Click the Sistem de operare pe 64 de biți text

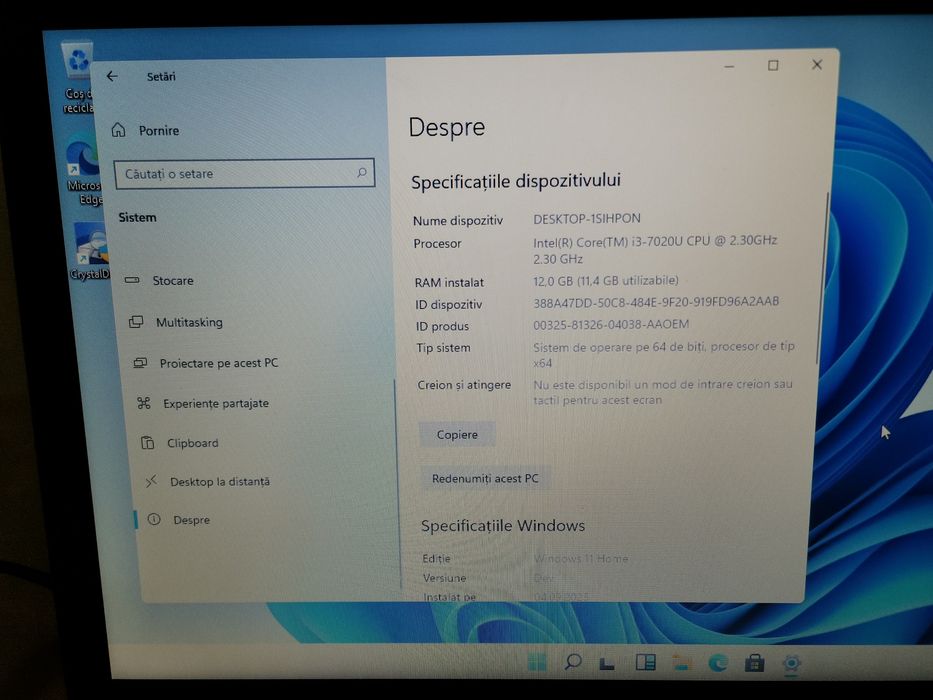point(663,354)
